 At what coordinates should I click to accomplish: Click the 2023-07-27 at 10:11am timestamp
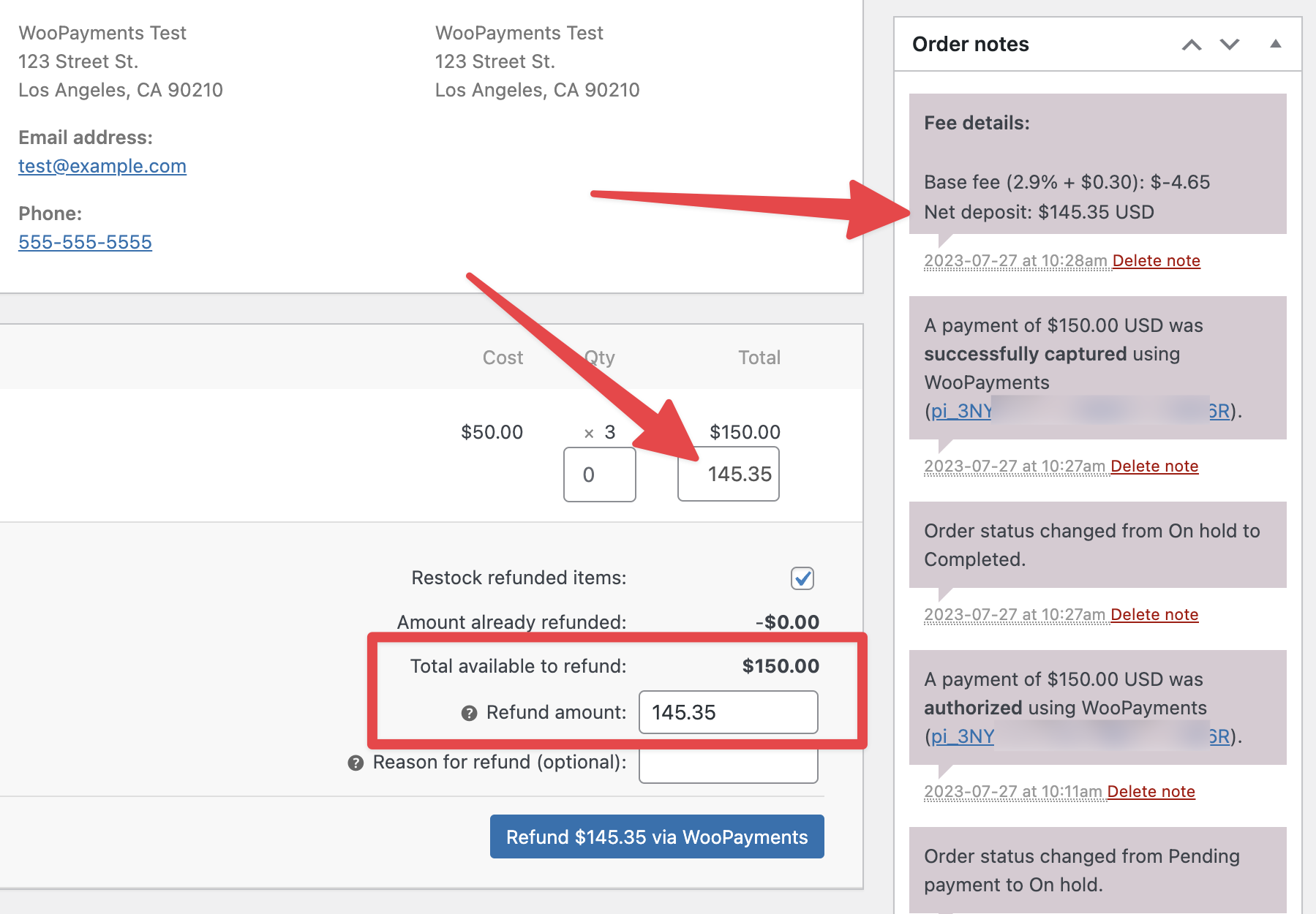pyautogui.click(x=1012, y=792)
